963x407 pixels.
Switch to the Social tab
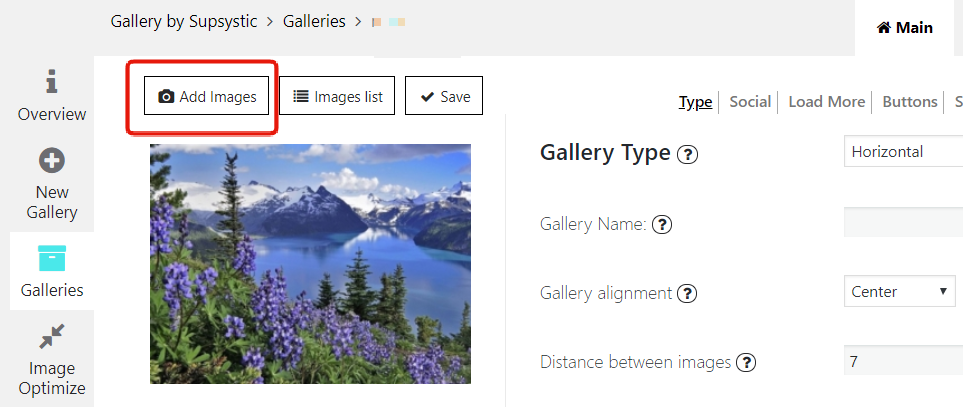click(x=750, y=101)
